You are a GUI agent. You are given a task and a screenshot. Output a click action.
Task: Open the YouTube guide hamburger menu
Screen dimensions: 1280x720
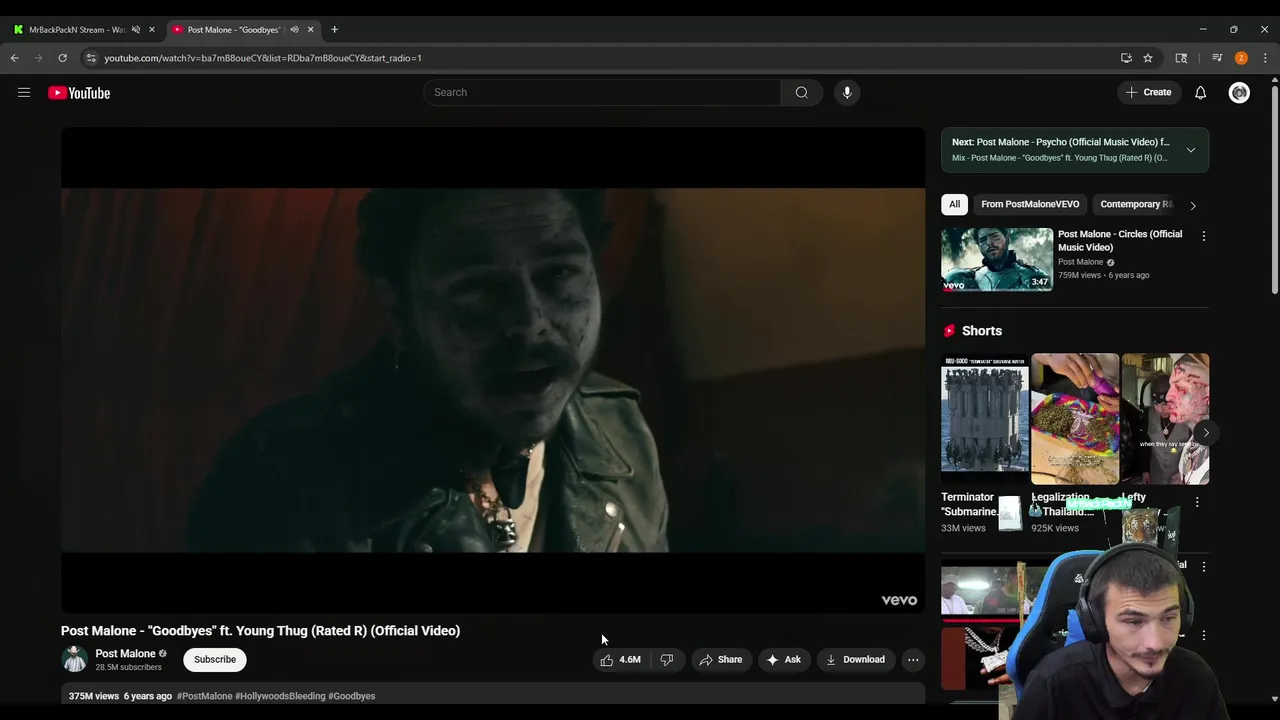[24, 93]
